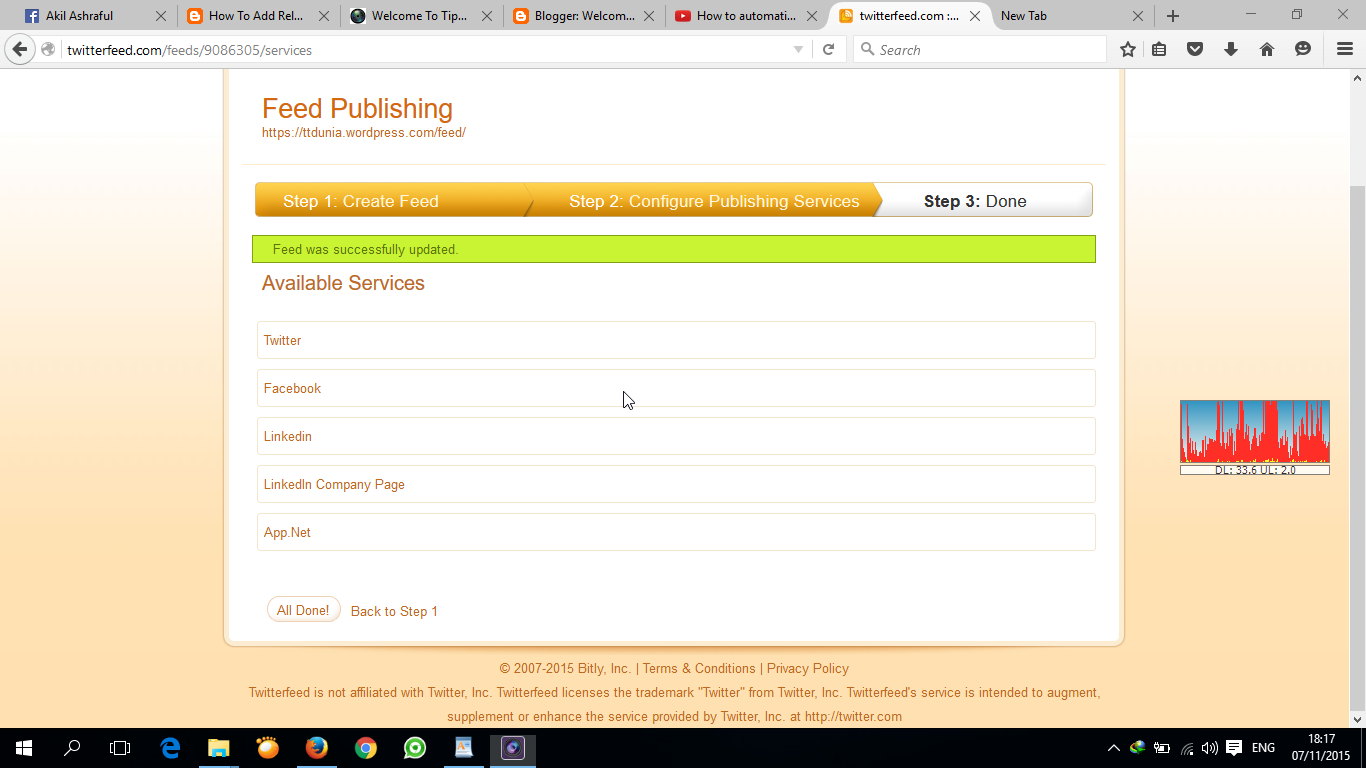Click the site identity globe icon
The width and height of the screenshot is (1366, 768).
pos(48,50)
